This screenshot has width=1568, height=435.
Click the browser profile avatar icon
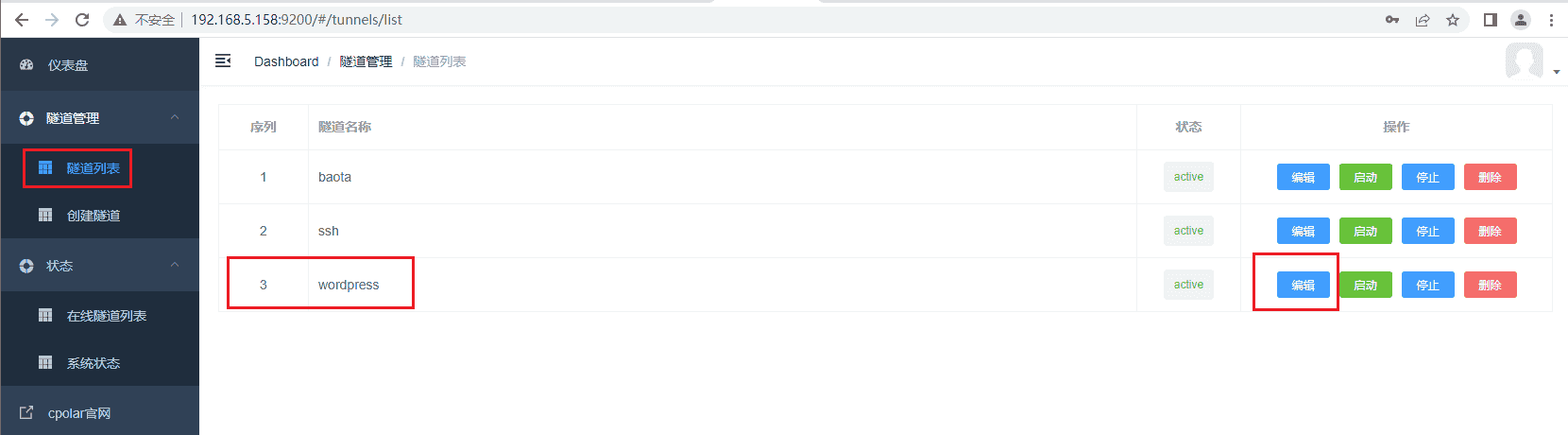coord(1521,20)
